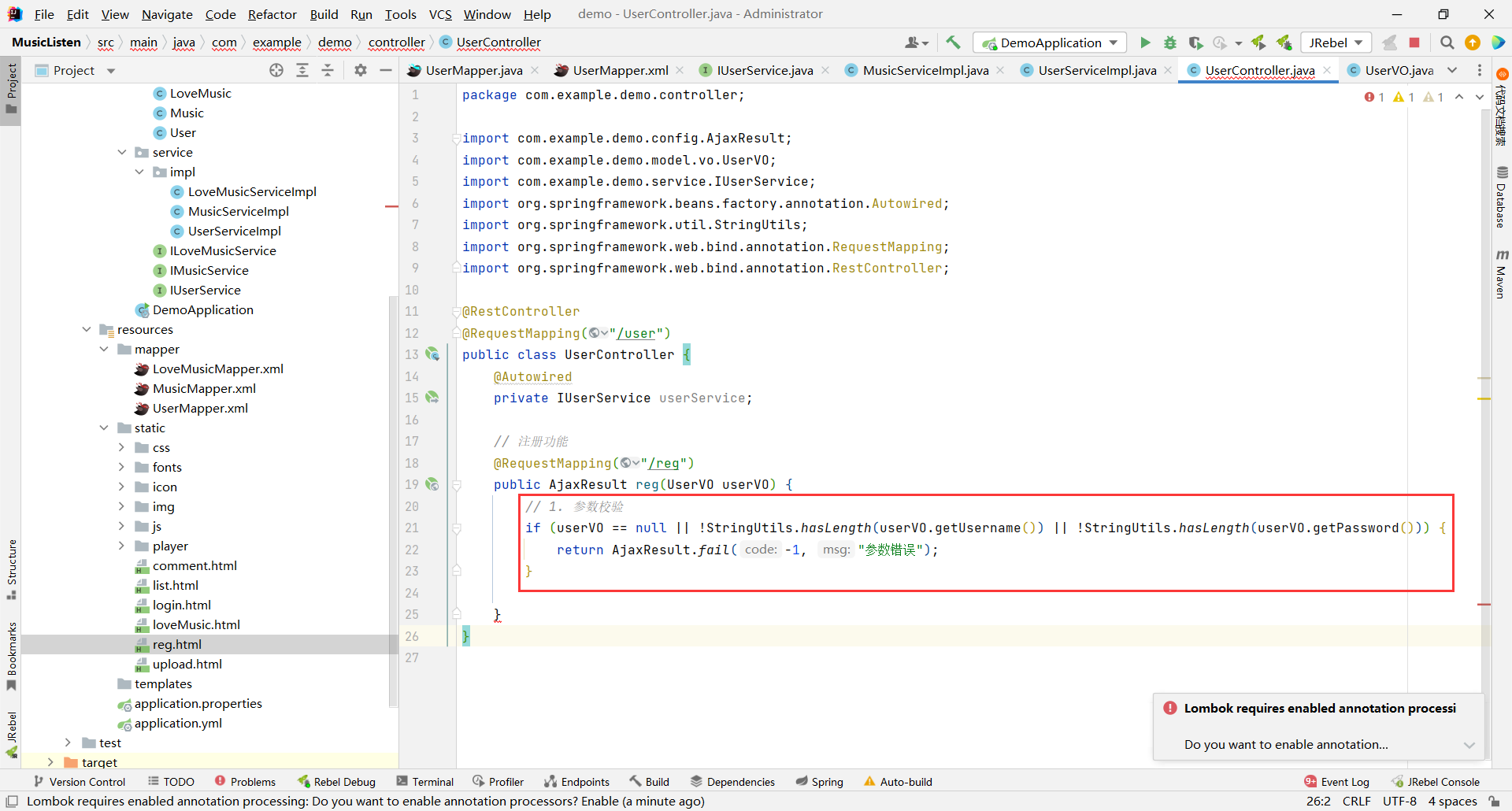Collapse the resources folder
This screenshot has width=1512, height=811.
pos(87,329)
